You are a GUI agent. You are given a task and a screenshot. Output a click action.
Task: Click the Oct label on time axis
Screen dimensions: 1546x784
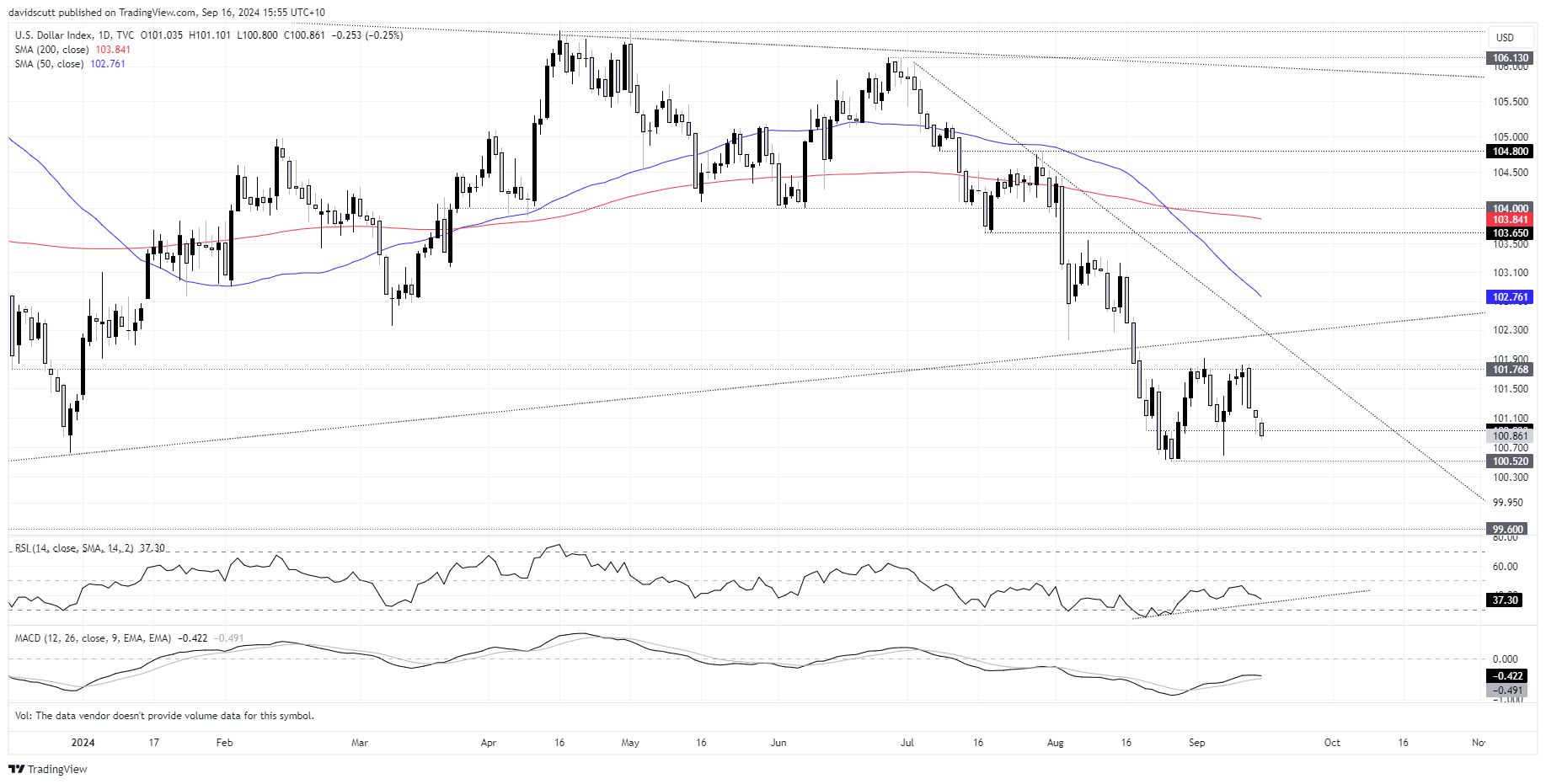1332,743
